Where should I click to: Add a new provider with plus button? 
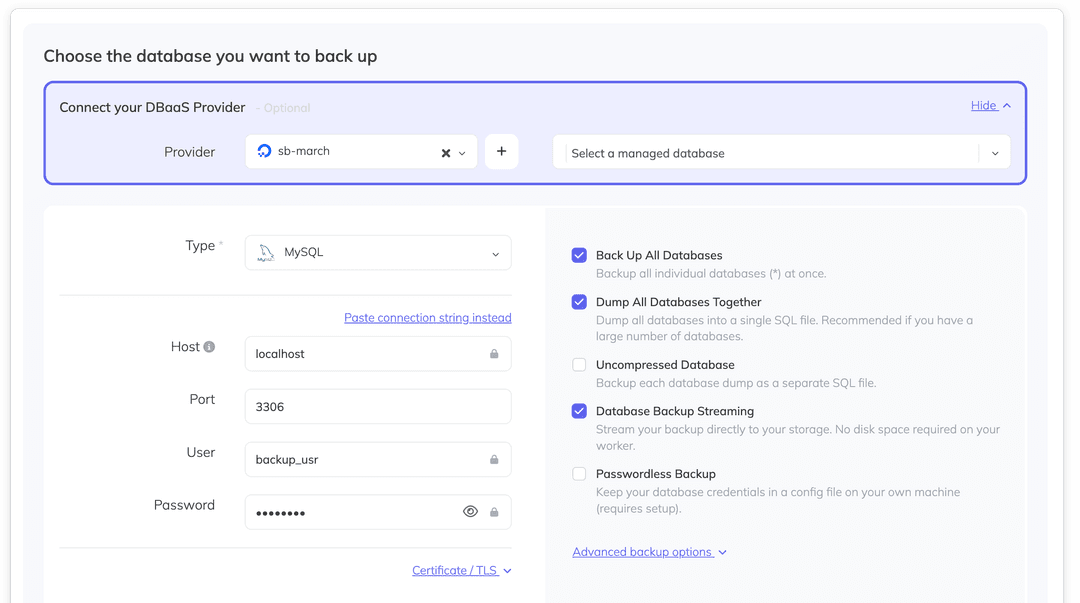[x=501, y=152]
